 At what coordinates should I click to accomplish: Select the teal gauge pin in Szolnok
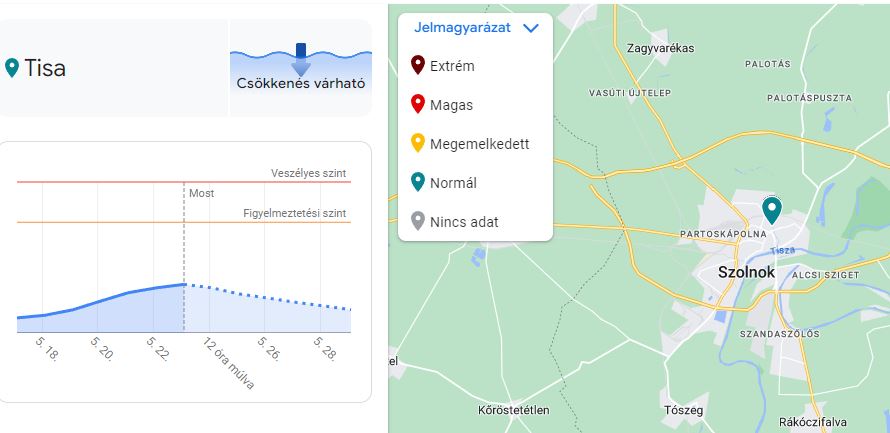[x=772, y=210]
